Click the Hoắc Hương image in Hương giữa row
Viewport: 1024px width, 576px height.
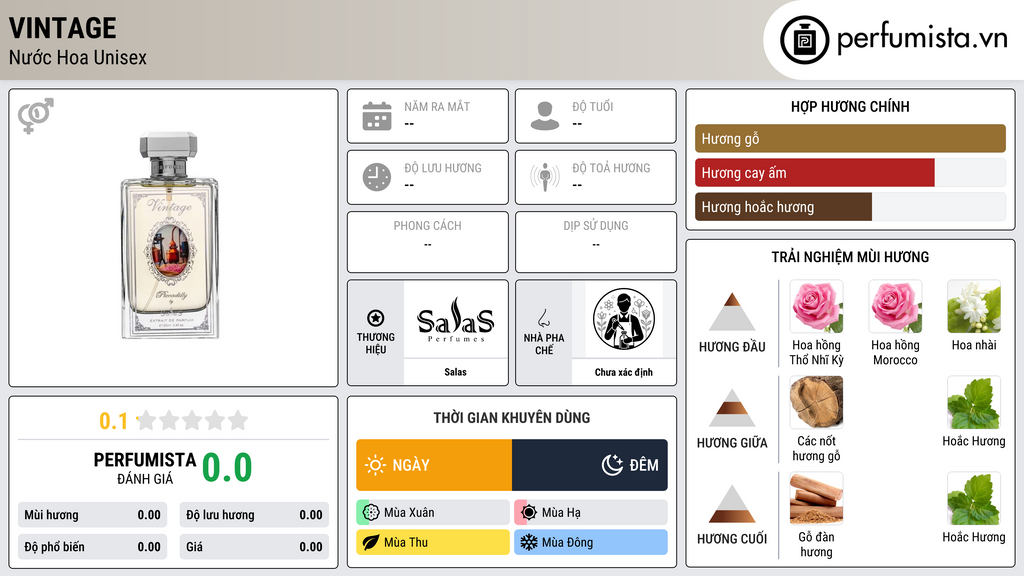[x=974, y=402]
